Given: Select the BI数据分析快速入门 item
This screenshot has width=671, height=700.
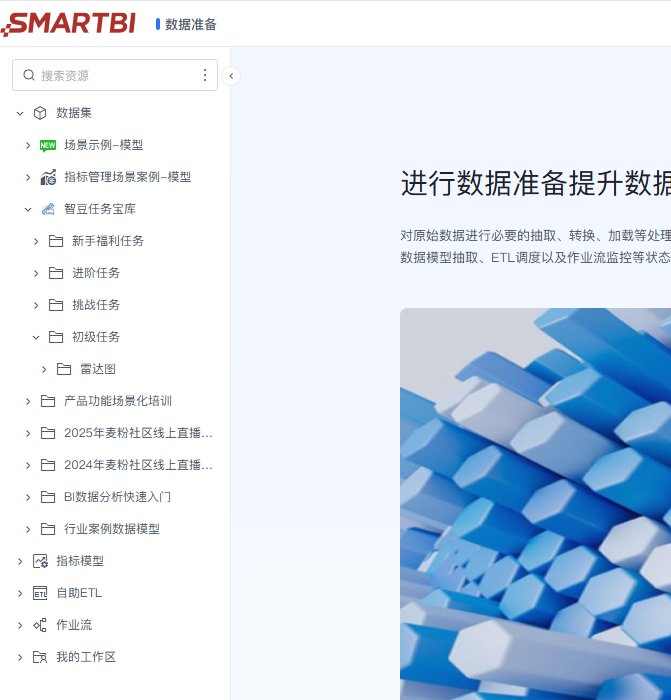Looking at the screenshot, I should coord(115,497).
